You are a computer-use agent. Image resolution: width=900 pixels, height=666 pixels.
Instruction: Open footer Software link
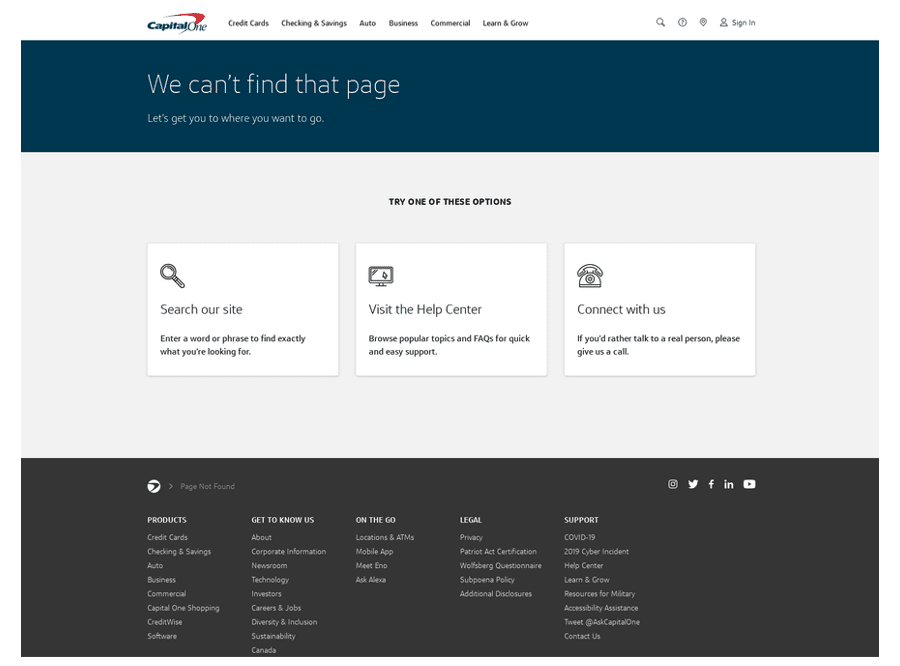[x=162, y=636]
